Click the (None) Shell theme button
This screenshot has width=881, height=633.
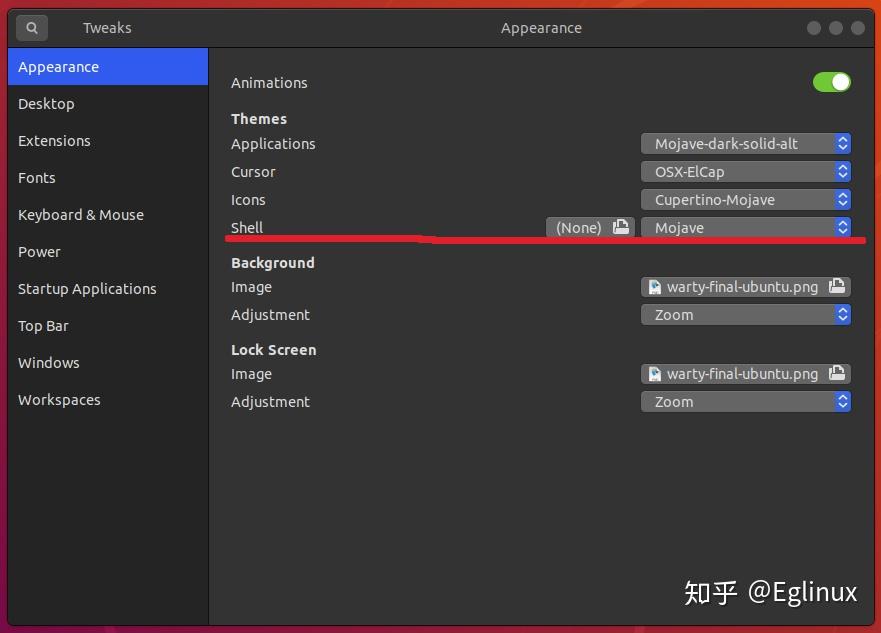click(x=577, y=227)
